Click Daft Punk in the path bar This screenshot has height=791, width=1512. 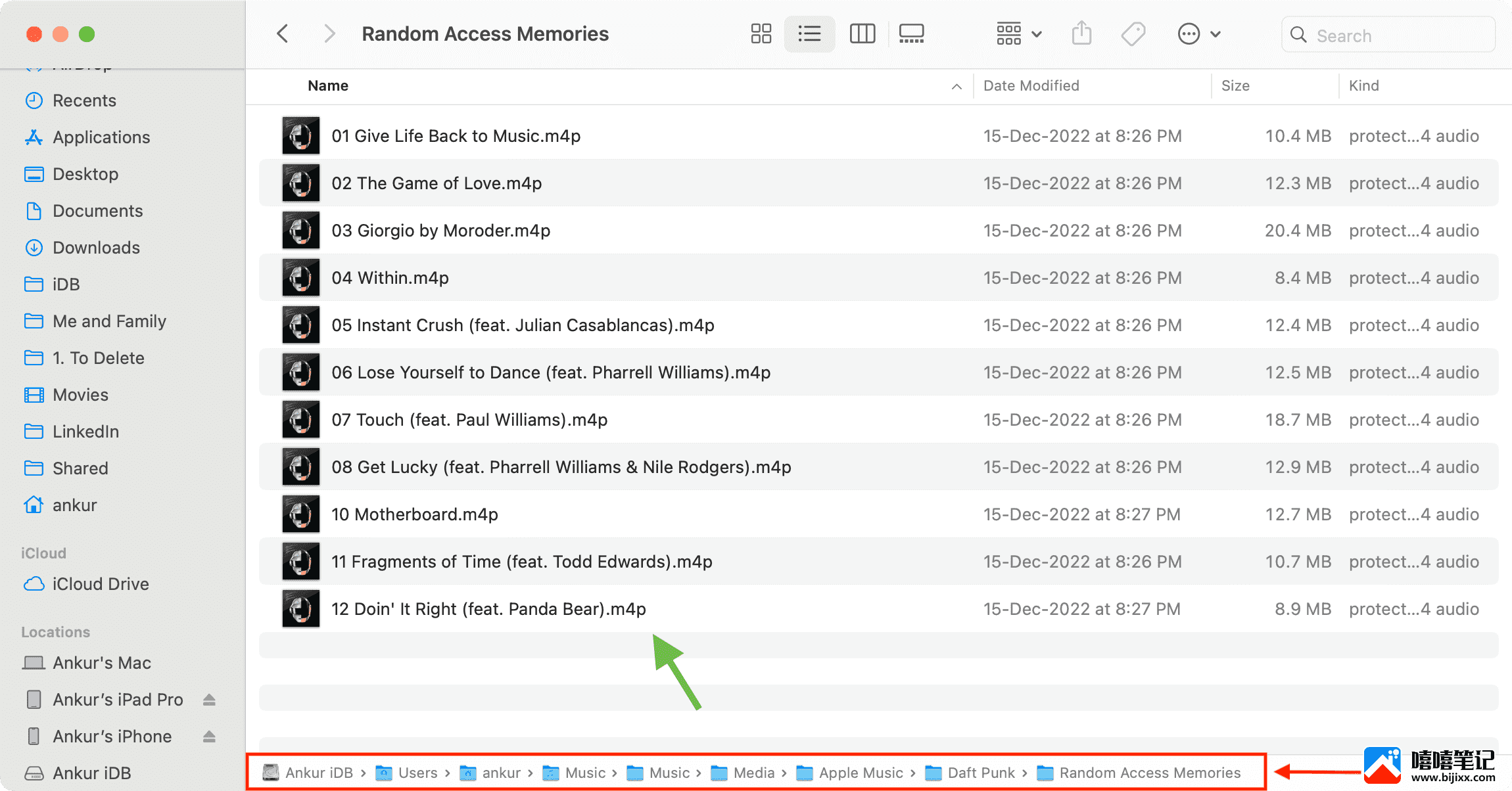click(970, 773)
